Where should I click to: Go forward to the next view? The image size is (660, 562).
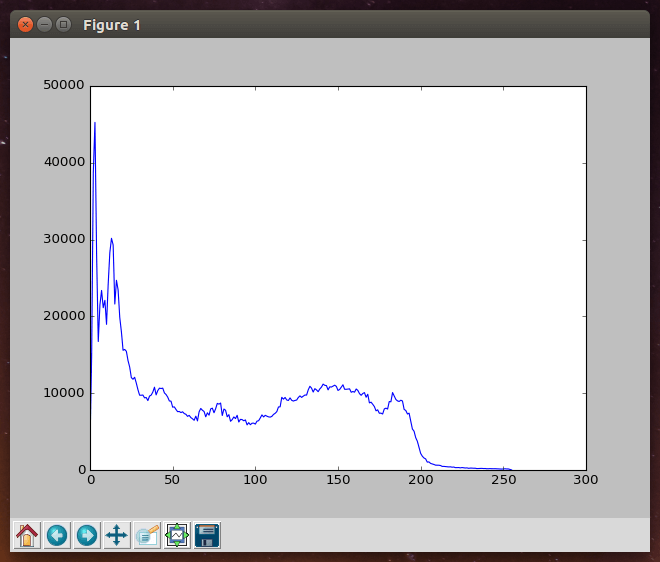point(87,535)
